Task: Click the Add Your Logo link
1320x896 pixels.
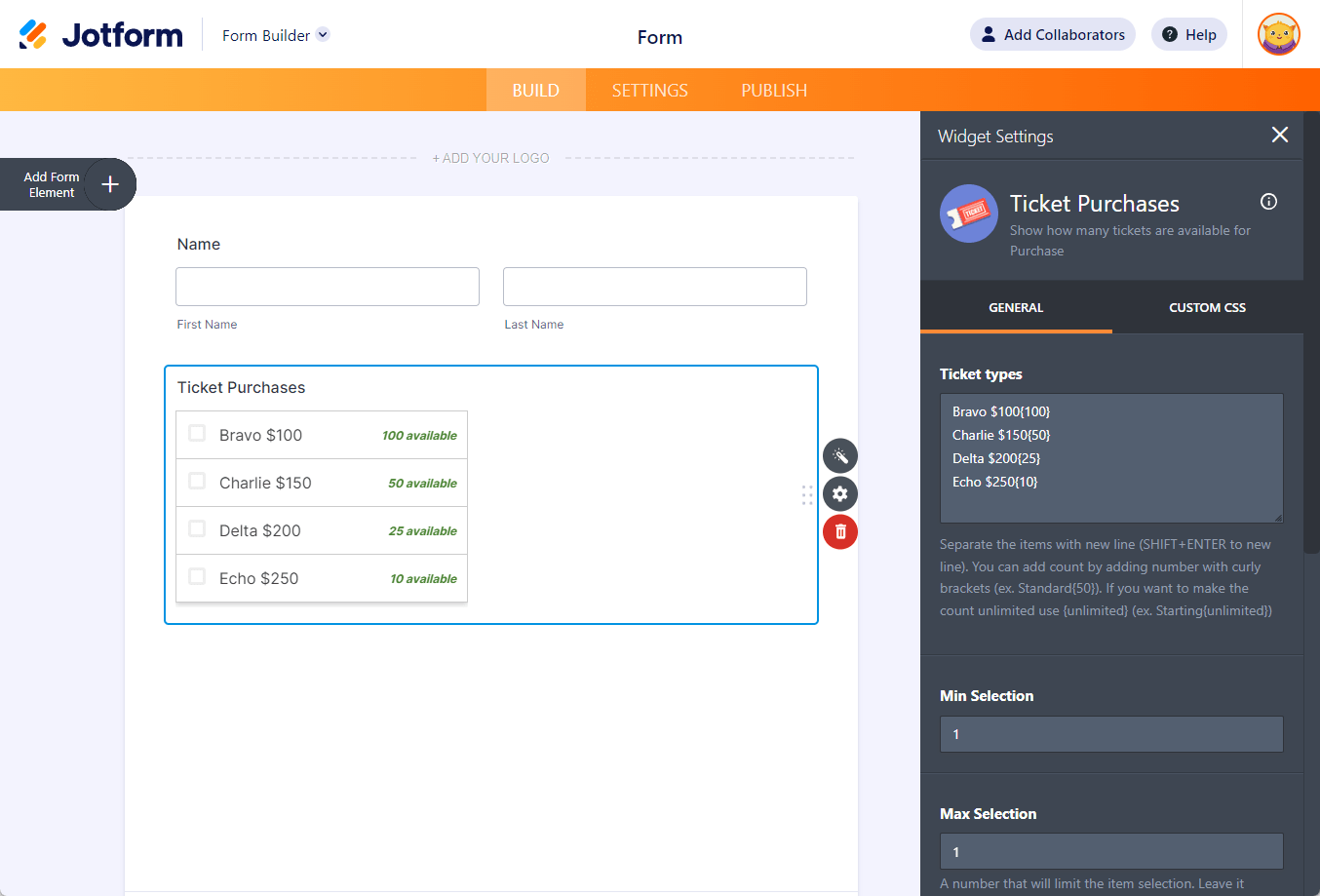Action: click(x=491, y=158)
